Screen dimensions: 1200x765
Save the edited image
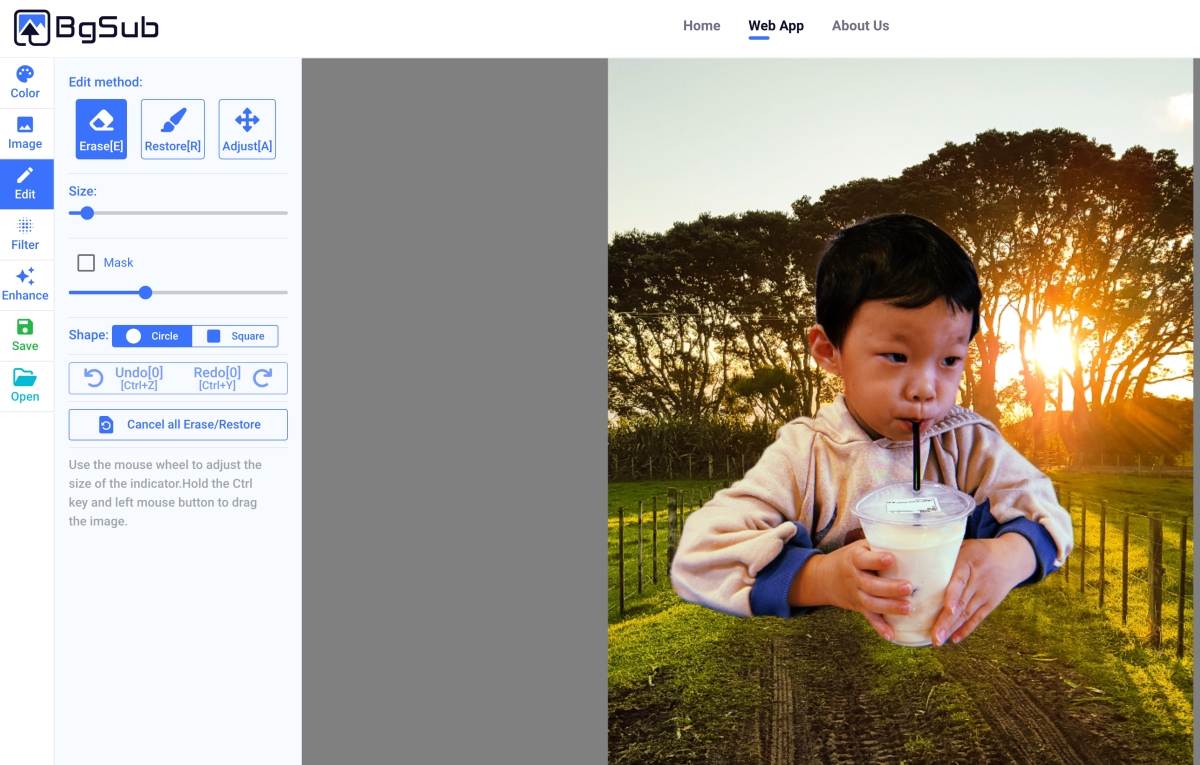pyautogui.click(x=26, y=336)
